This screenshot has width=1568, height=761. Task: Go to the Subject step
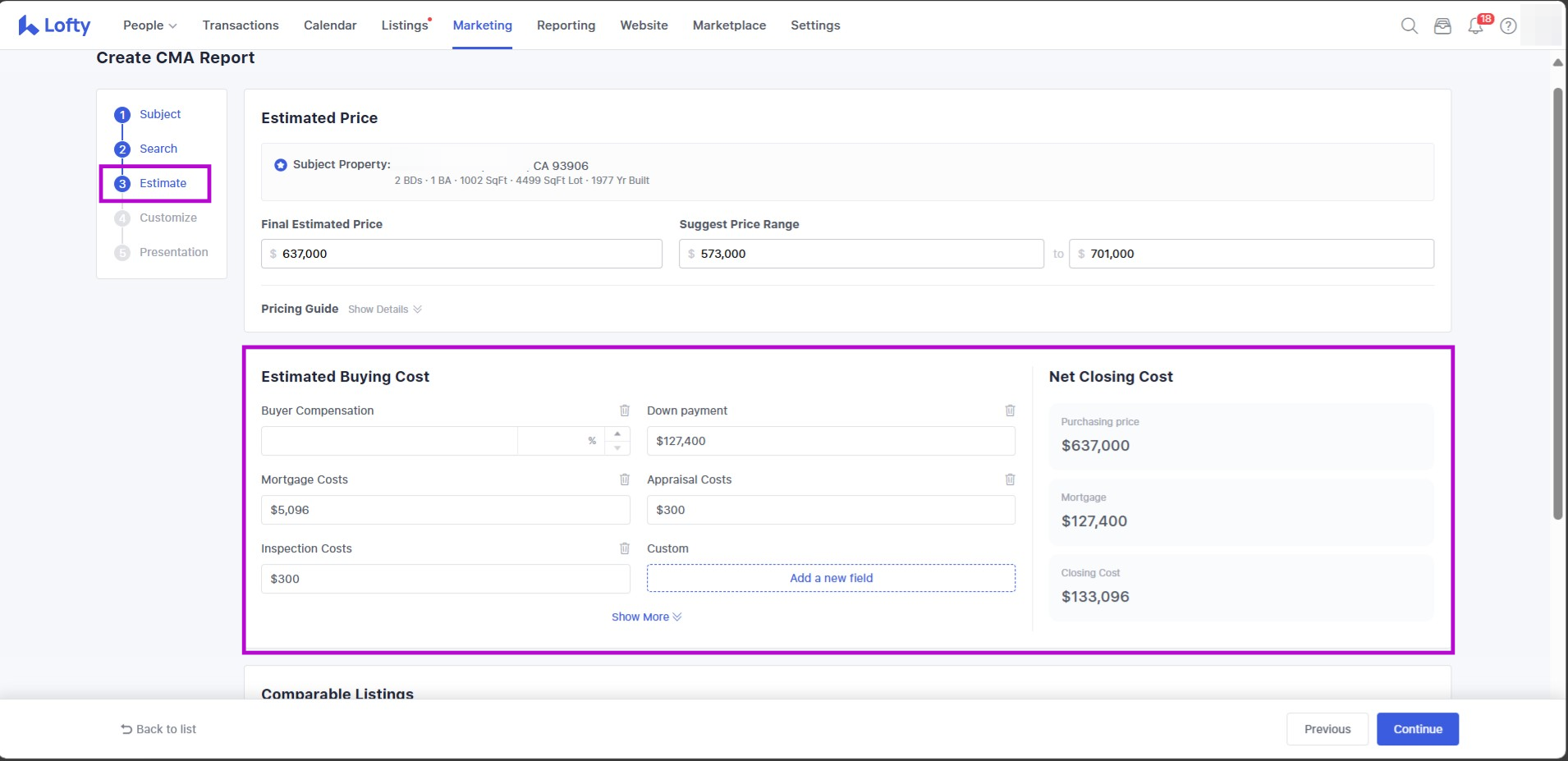click(159, 114)
